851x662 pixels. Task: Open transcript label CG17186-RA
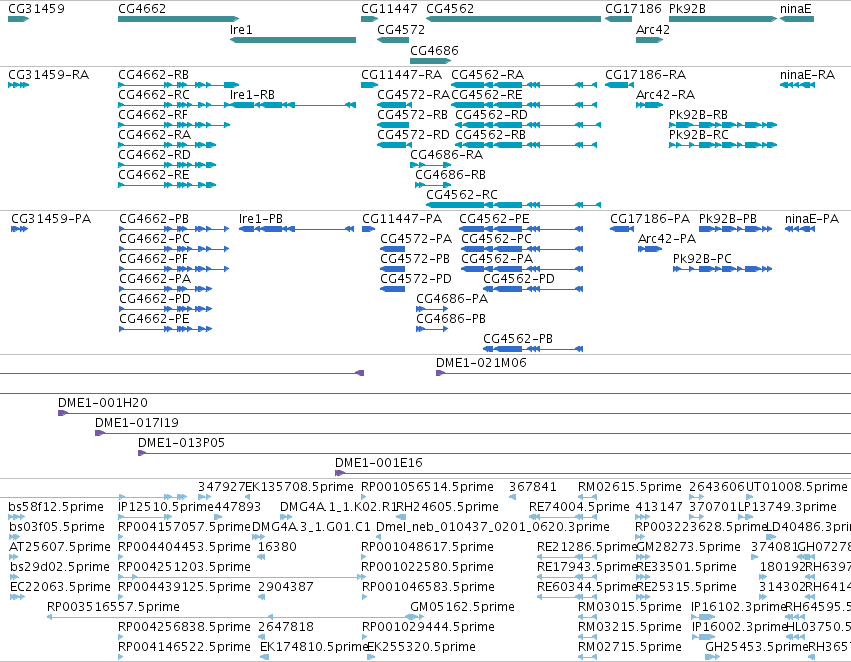(x=645, y=74)
